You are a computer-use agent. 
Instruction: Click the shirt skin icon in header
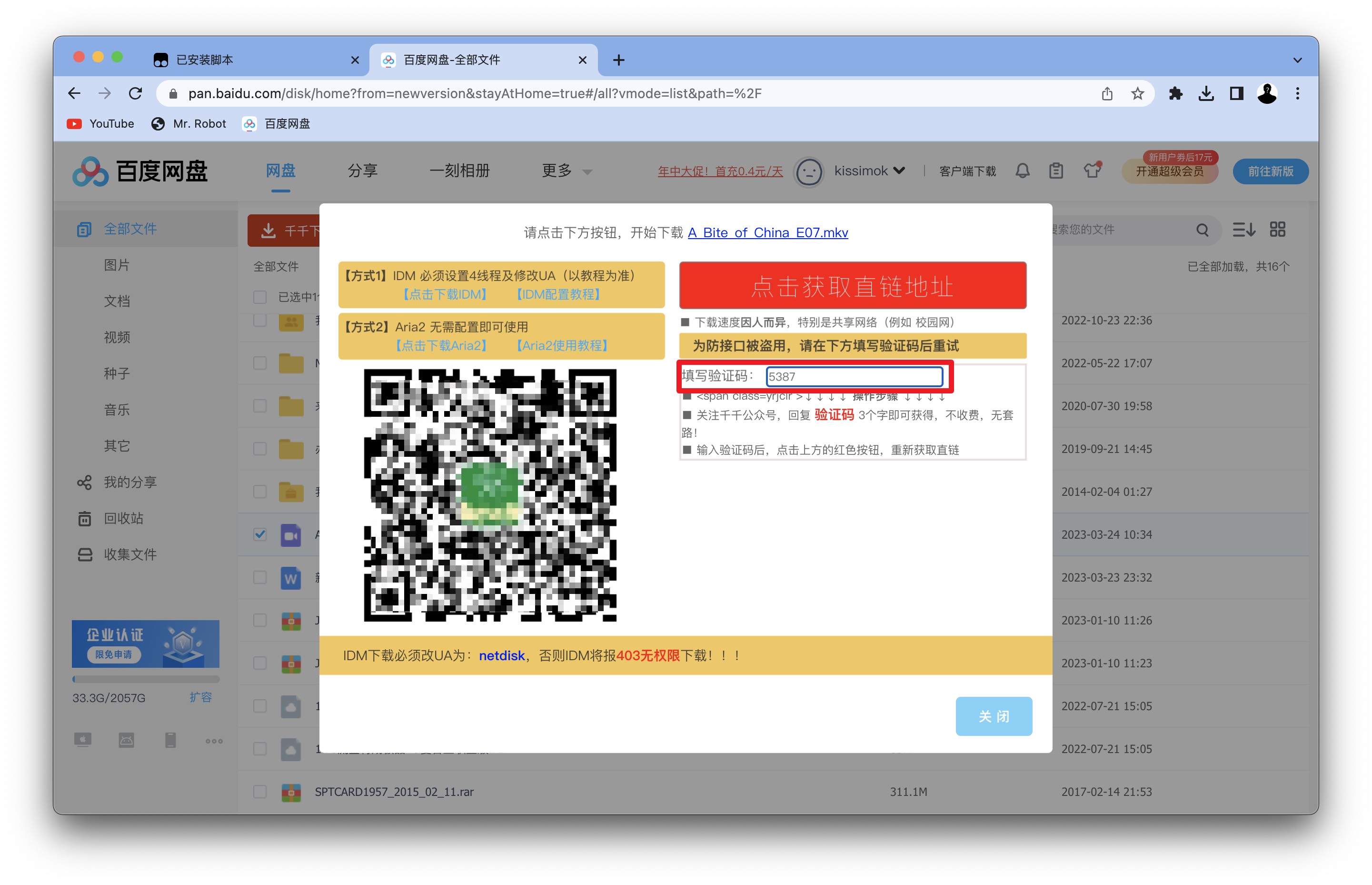1092,171
